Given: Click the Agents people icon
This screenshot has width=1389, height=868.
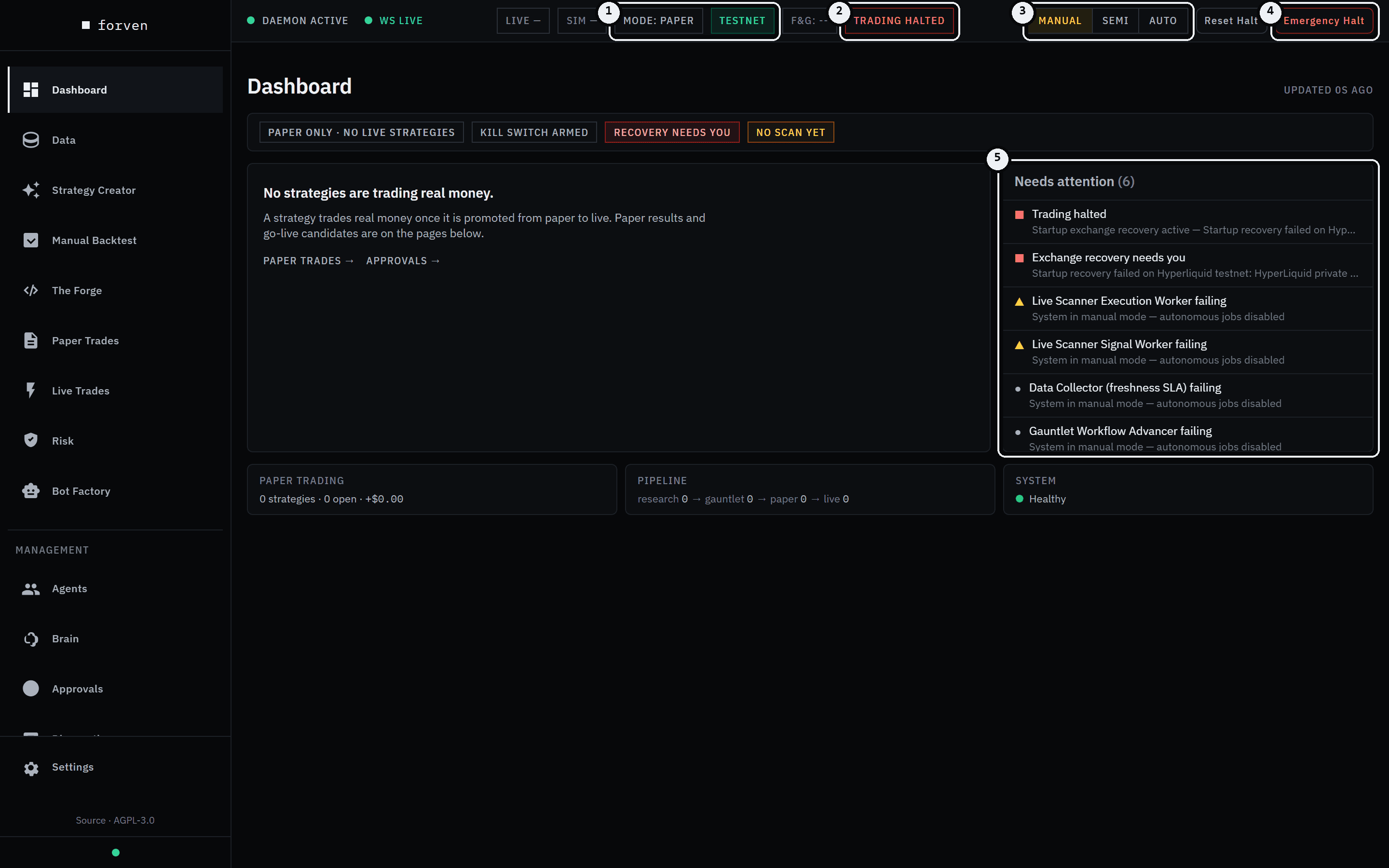Looking at the screenshot, I should (31, 588).
